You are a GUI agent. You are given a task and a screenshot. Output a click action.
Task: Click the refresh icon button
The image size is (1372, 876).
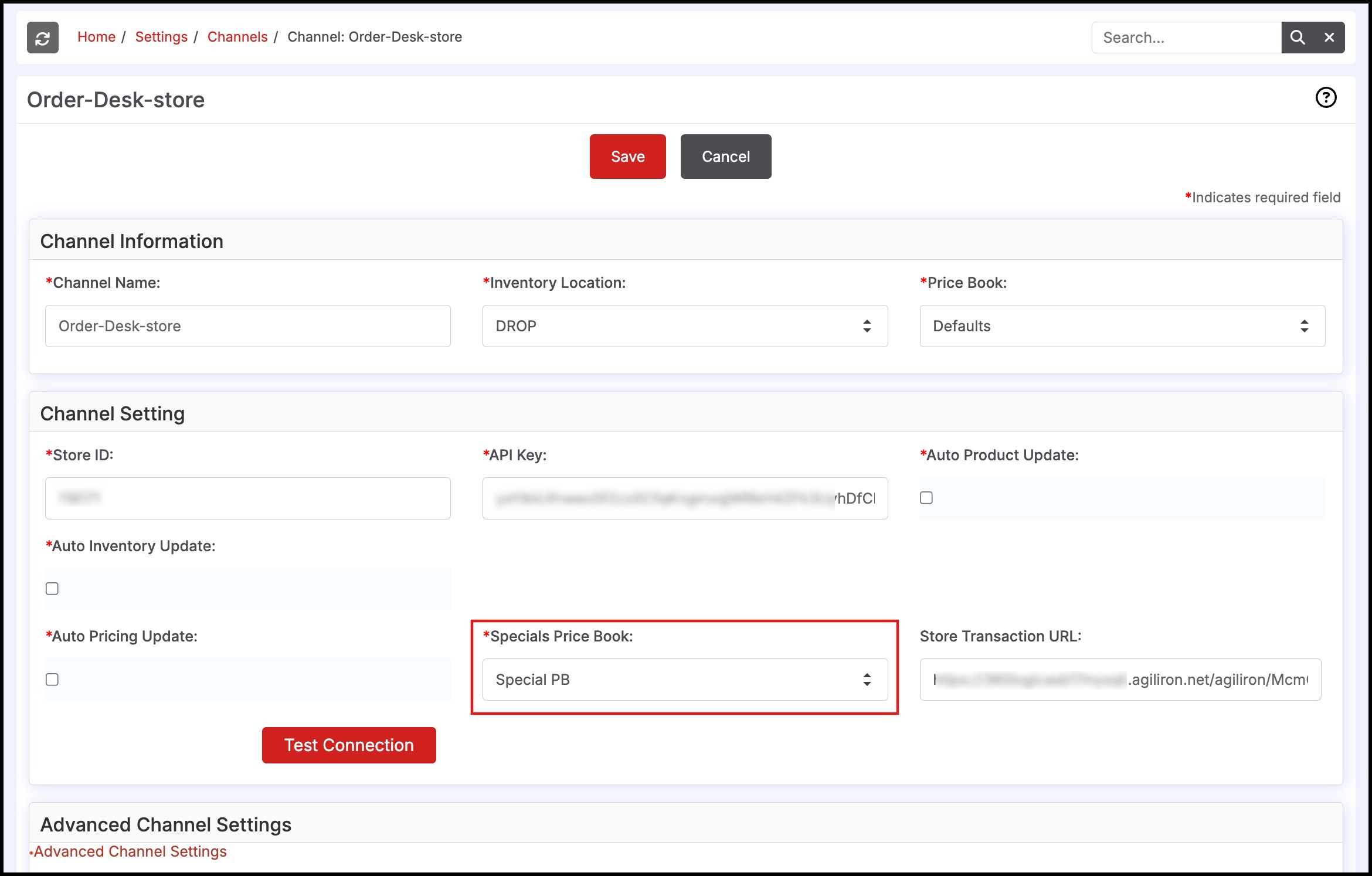[x=43, y=38]
